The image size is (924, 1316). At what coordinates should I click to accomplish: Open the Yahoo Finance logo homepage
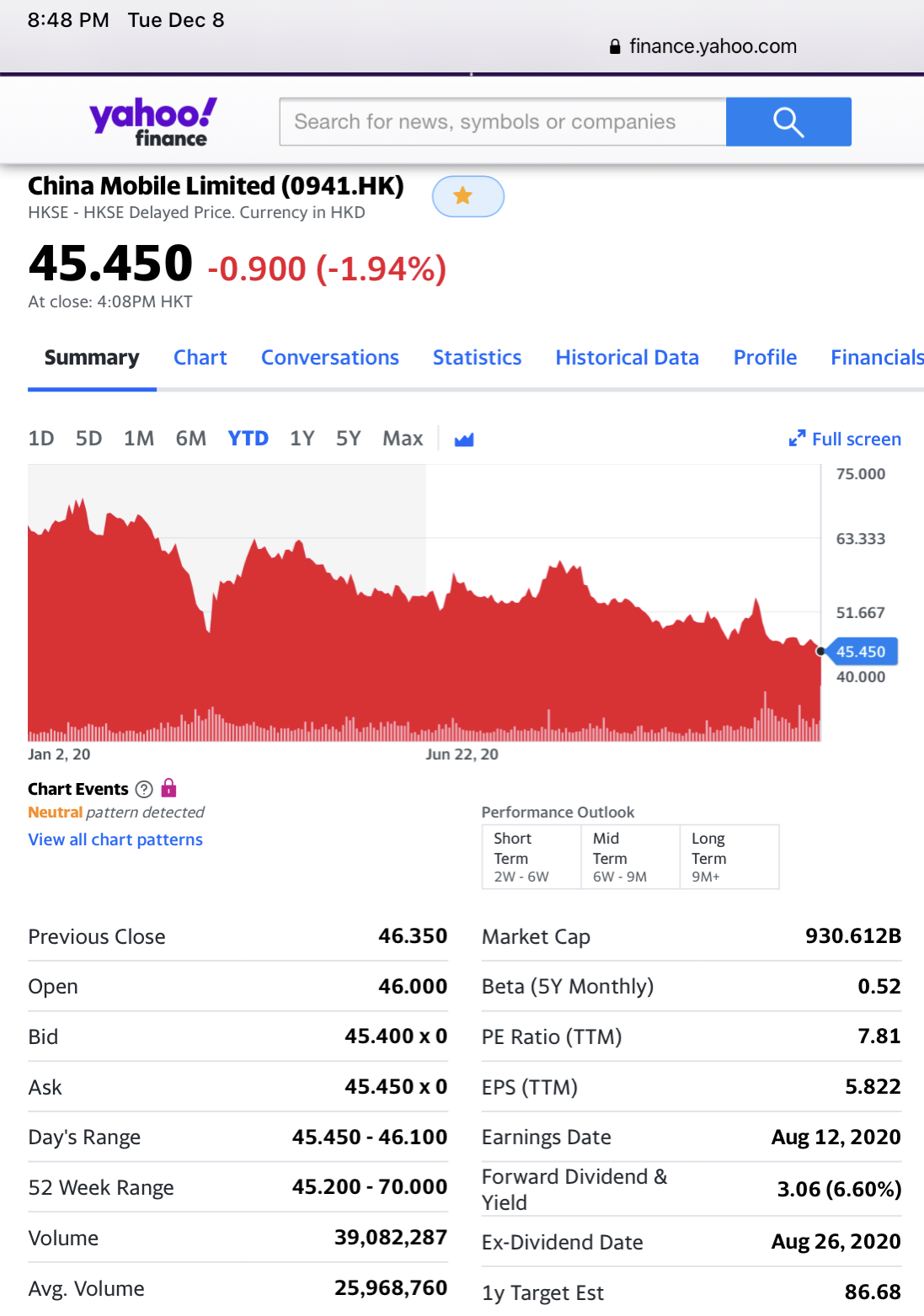(x=153, y=122)
